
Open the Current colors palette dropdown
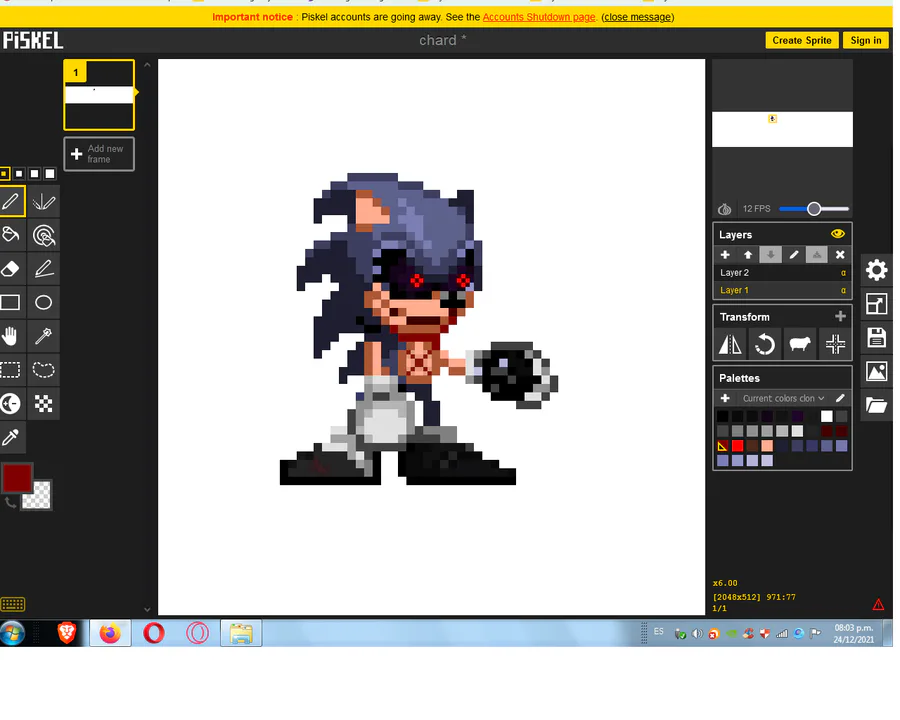tap(783, 398)
